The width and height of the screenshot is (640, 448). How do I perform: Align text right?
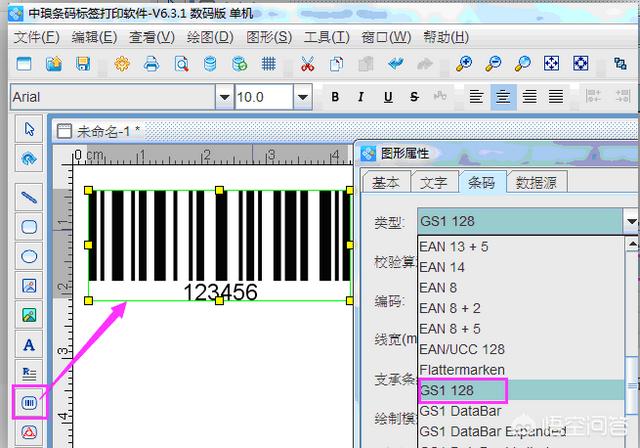coord(530,97)
